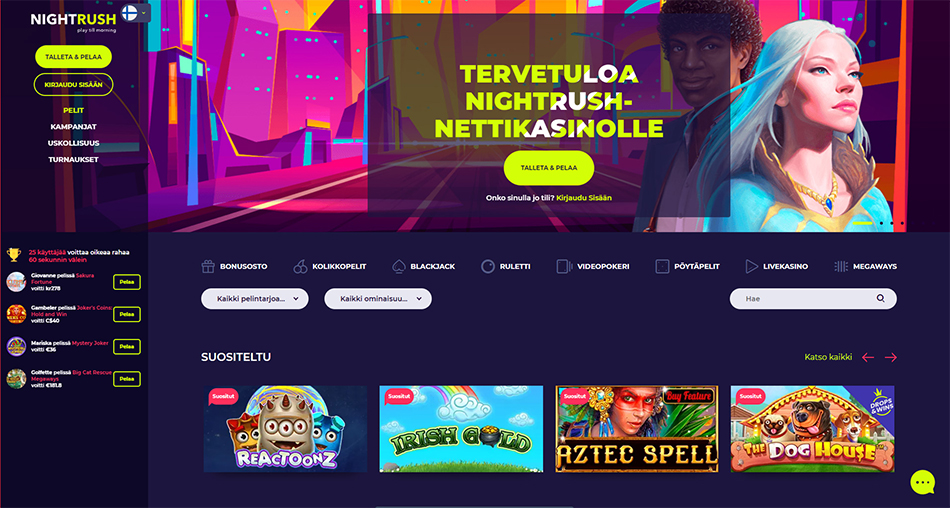Viewport: 950px width, 508px height.
Task: Click the Finnish flag language icon
Action: click(x=129, y=13)
